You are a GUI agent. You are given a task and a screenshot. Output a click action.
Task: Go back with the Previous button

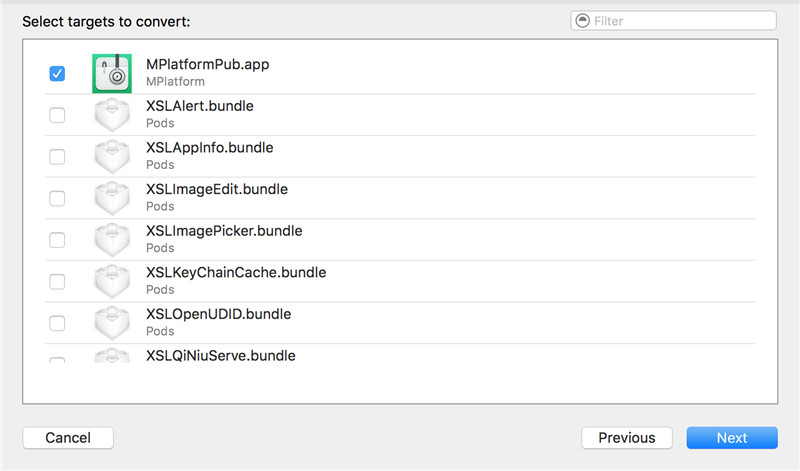pos(627,438)
